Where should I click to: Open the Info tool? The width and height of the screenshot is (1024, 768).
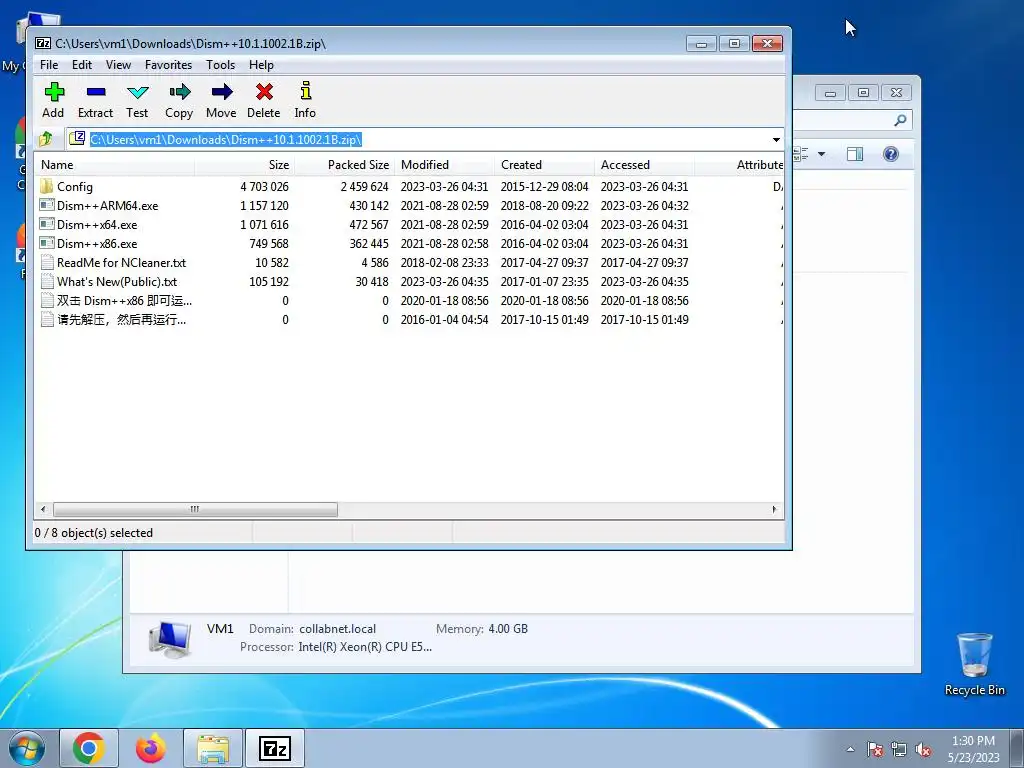pos(305,91)
